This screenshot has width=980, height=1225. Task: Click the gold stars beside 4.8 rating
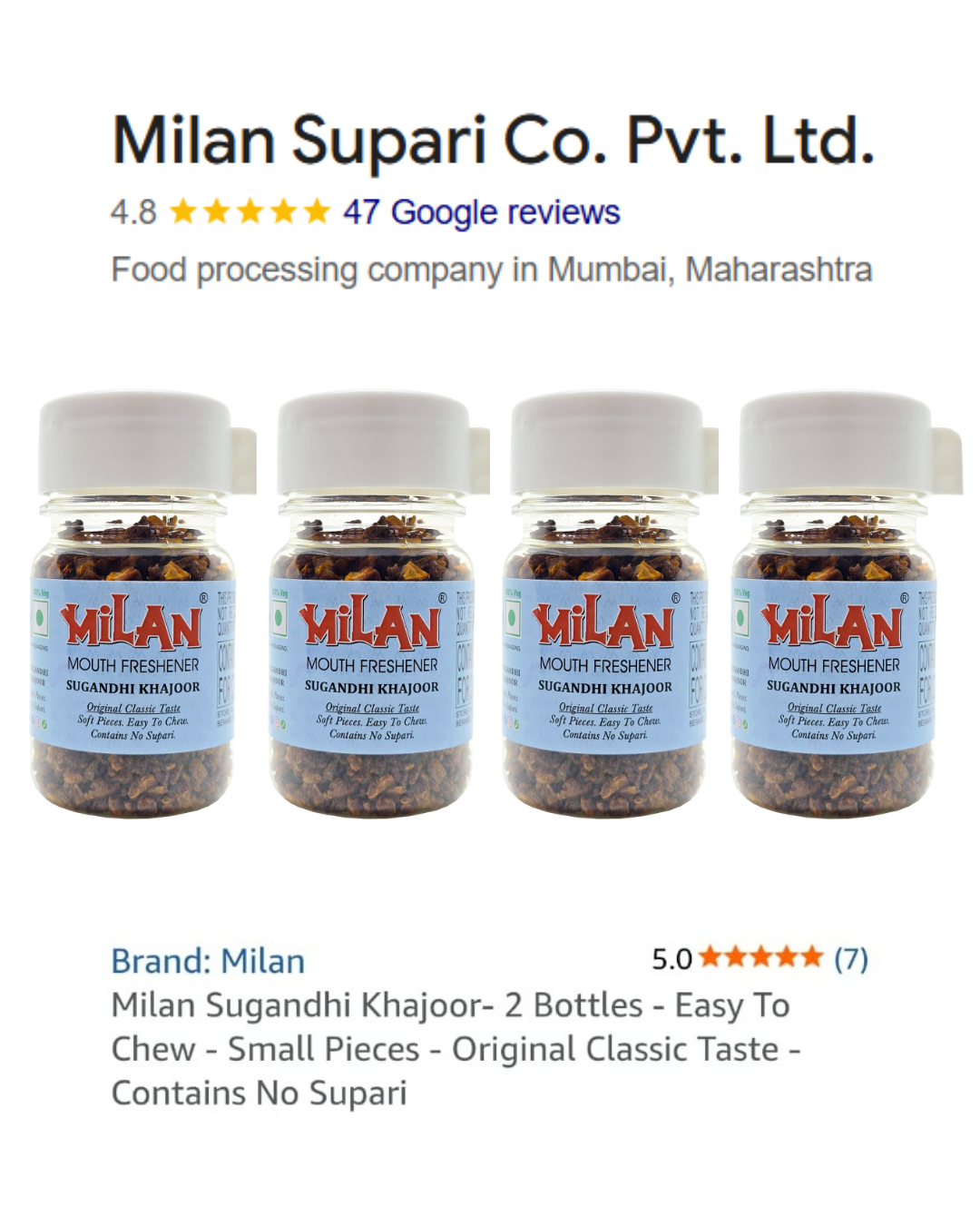(x=250, y=212)
